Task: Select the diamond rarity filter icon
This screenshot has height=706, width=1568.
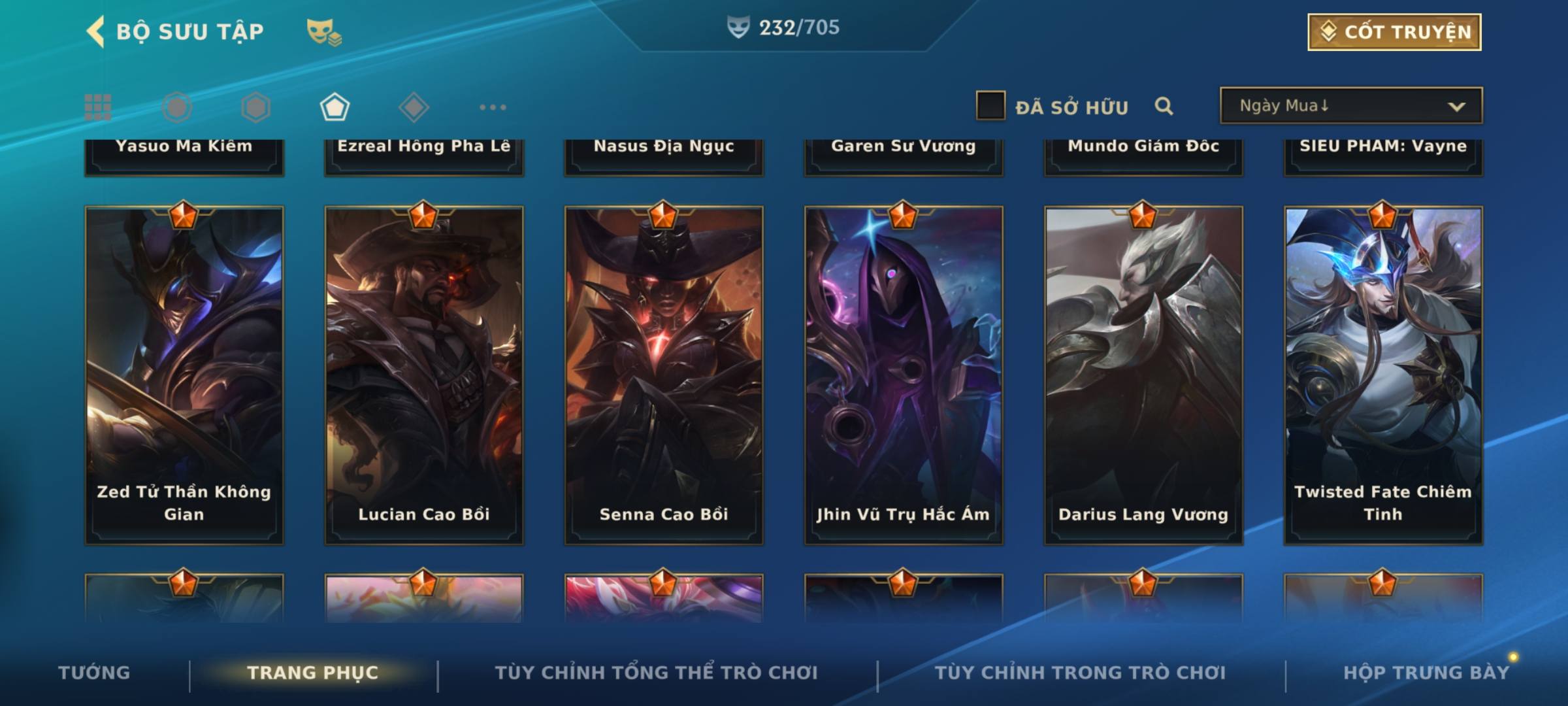Action: (x=414, y=107)
